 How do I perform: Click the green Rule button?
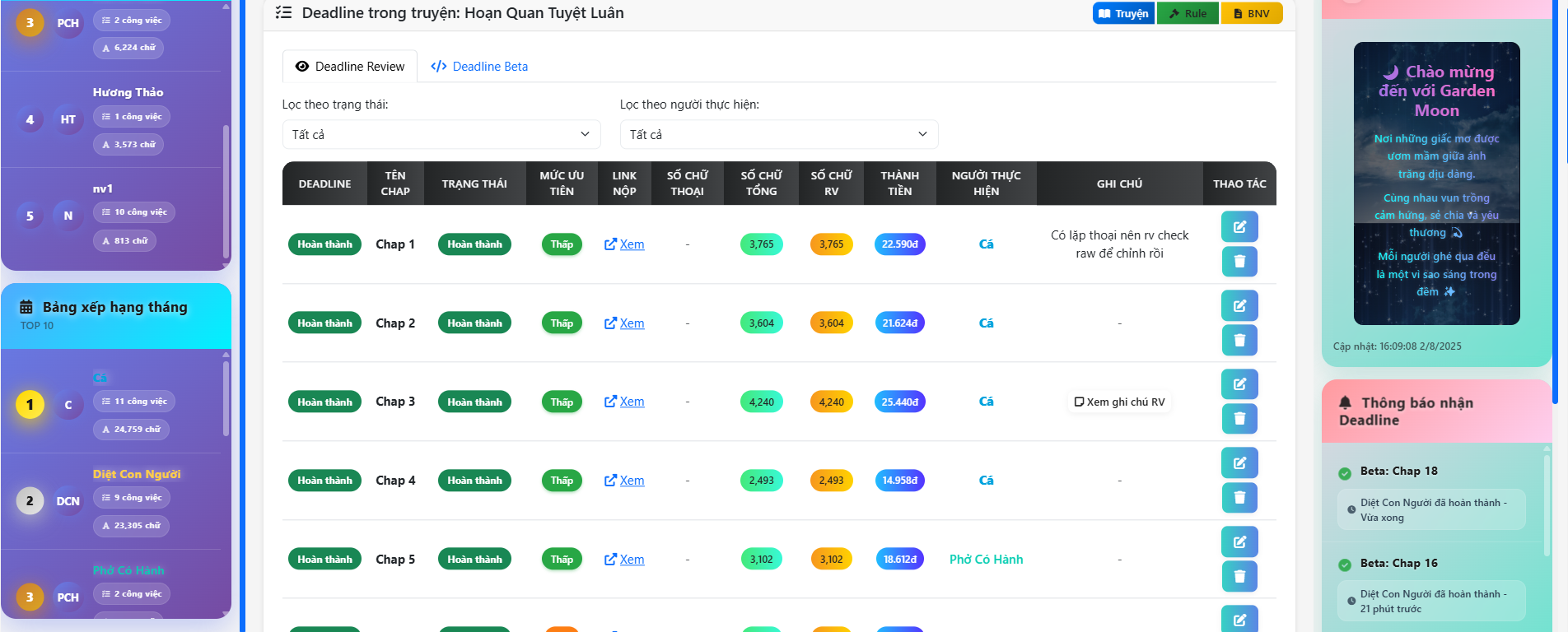[x=1187, y=13]
